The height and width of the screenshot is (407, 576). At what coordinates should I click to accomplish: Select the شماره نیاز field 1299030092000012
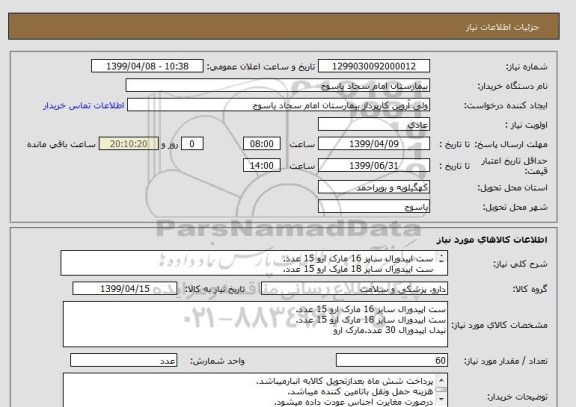(374, 66)
